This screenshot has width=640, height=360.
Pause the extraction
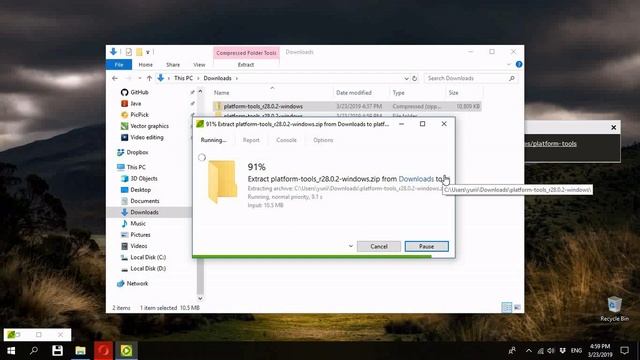[427, 247]
